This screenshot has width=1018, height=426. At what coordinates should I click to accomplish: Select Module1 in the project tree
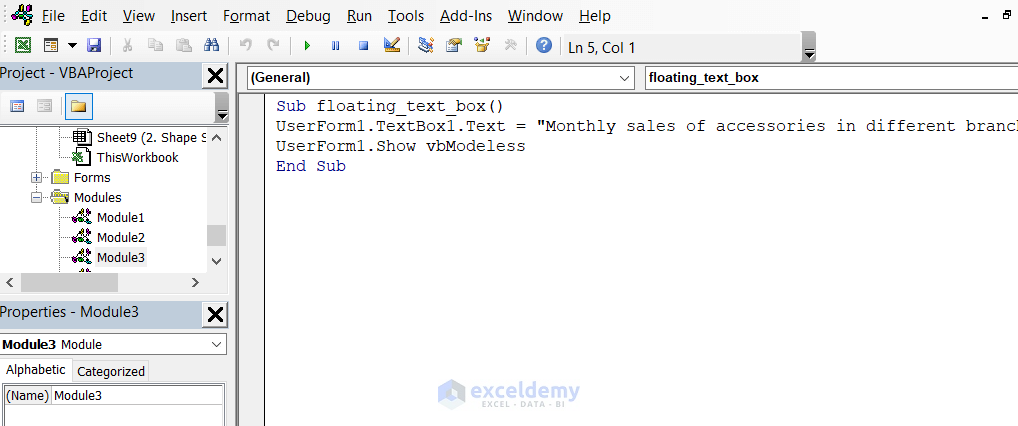(x=120, y=217)
